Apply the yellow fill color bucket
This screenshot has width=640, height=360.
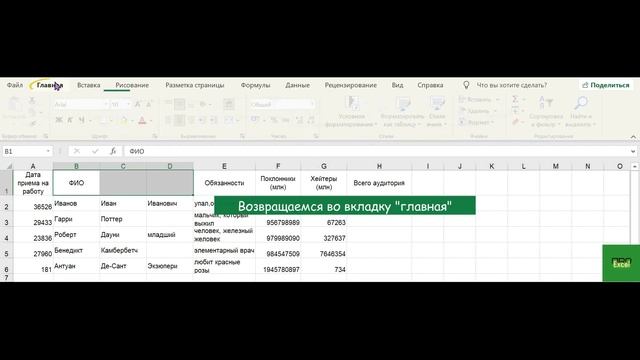[124, 120]
